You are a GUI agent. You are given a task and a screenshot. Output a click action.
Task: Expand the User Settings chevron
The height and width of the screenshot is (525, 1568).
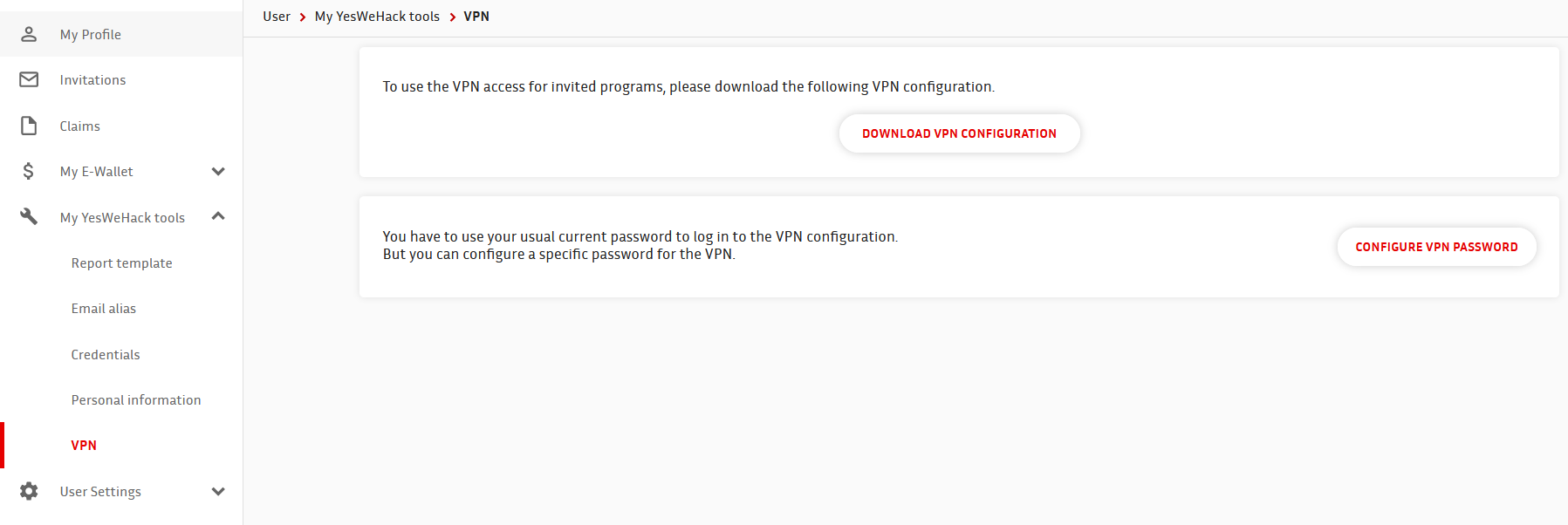(218, 491)
